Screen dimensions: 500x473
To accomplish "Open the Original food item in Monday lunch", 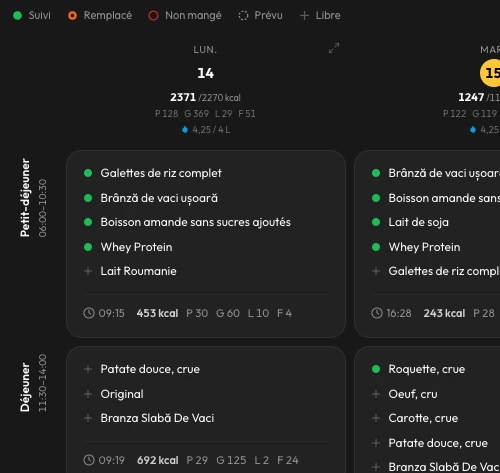I will point(122,394).
